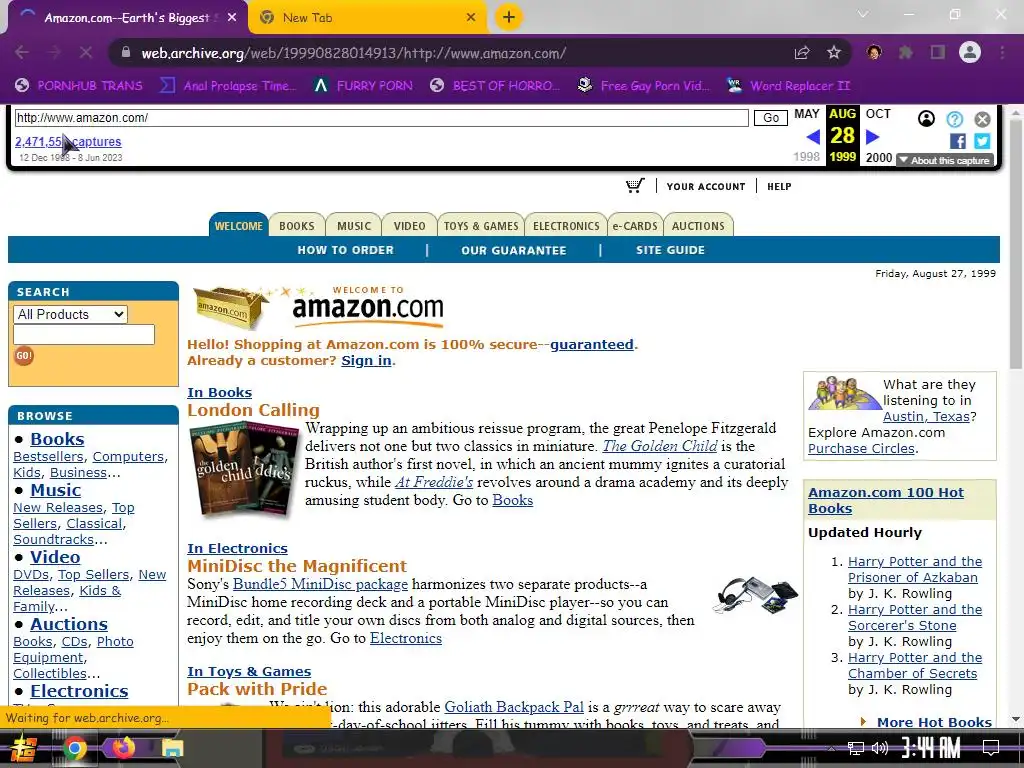
Task: Open a new tab with plus button
Action: click(509, 18)
